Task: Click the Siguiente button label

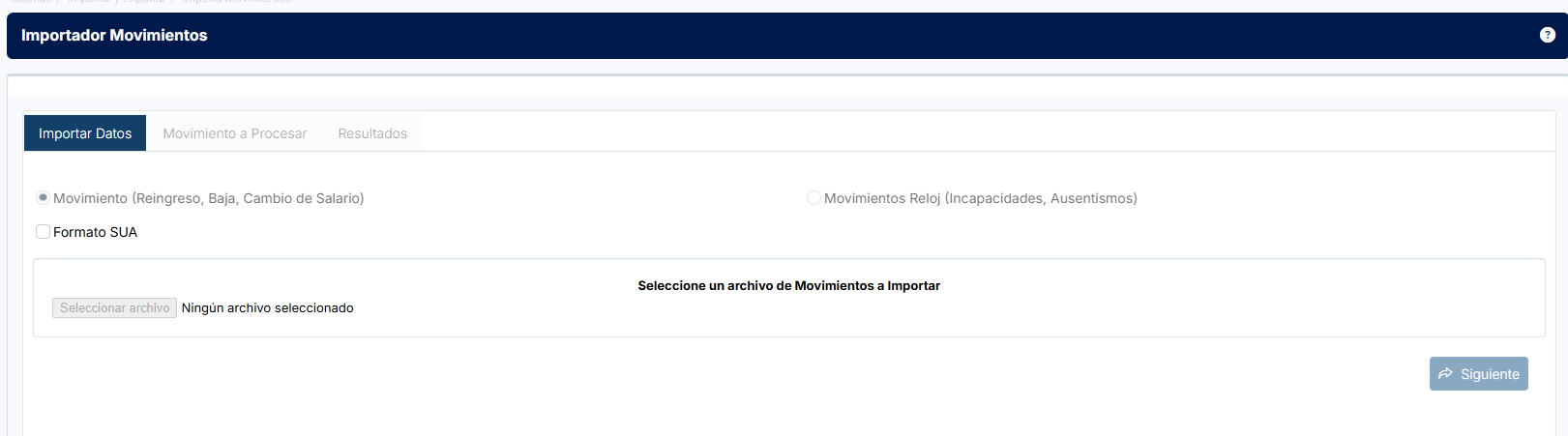Action: 1490,374
